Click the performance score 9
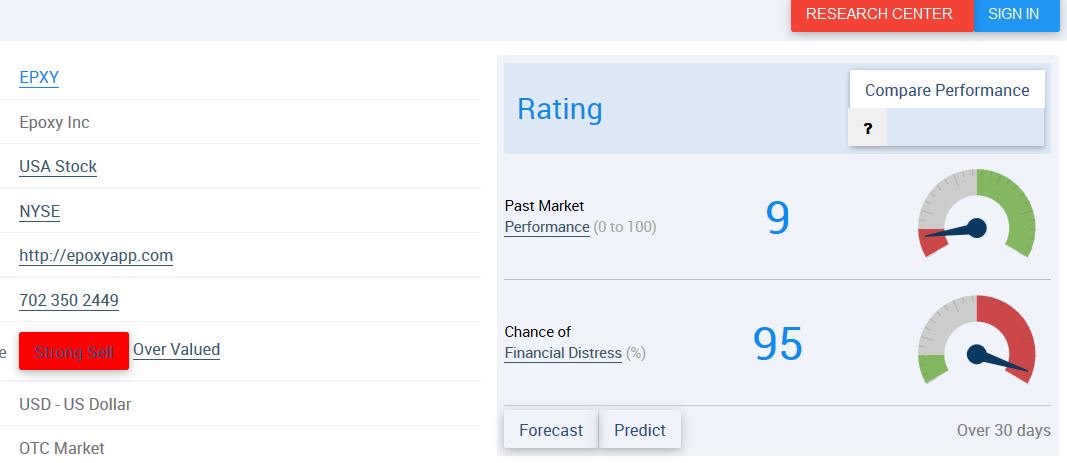This screenshot has width=1067, height=463. point(777,218)
